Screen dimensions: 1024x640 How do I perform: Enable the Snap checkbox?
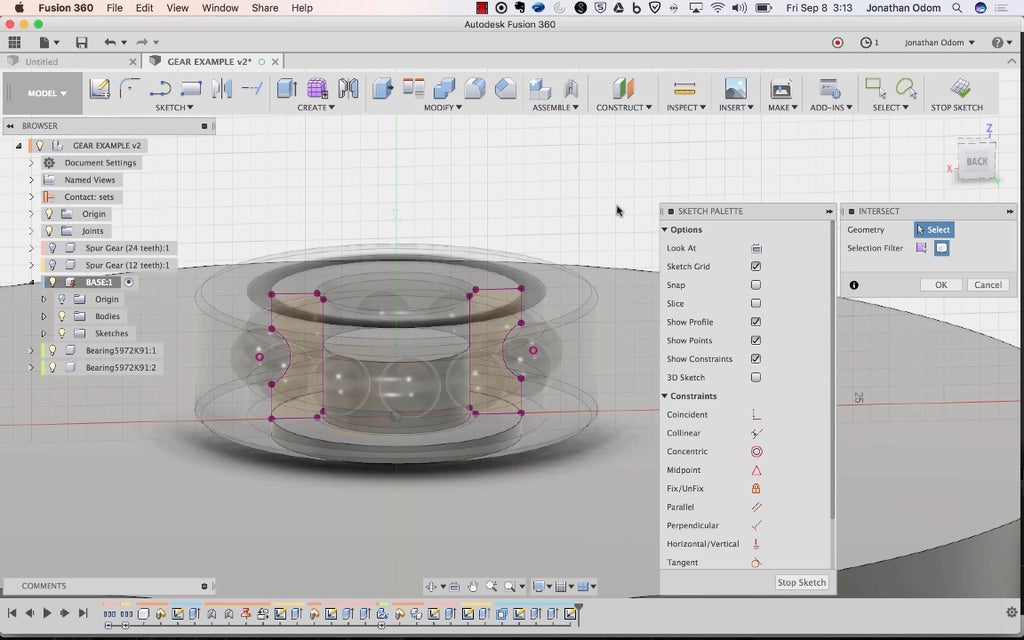click(756, 285)
